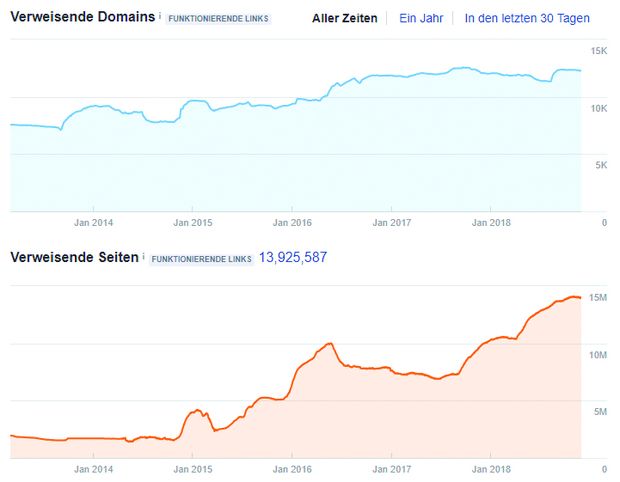
Task: Click the Verweisende Domains heading
Action: click(x=83, y=17)
